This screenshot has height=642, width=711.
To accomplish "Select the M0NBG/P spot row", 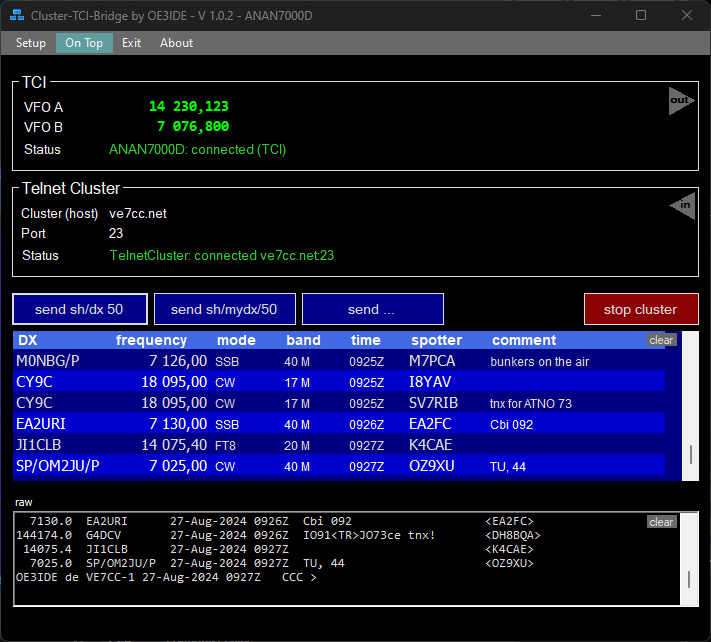I will click(339, 361).
